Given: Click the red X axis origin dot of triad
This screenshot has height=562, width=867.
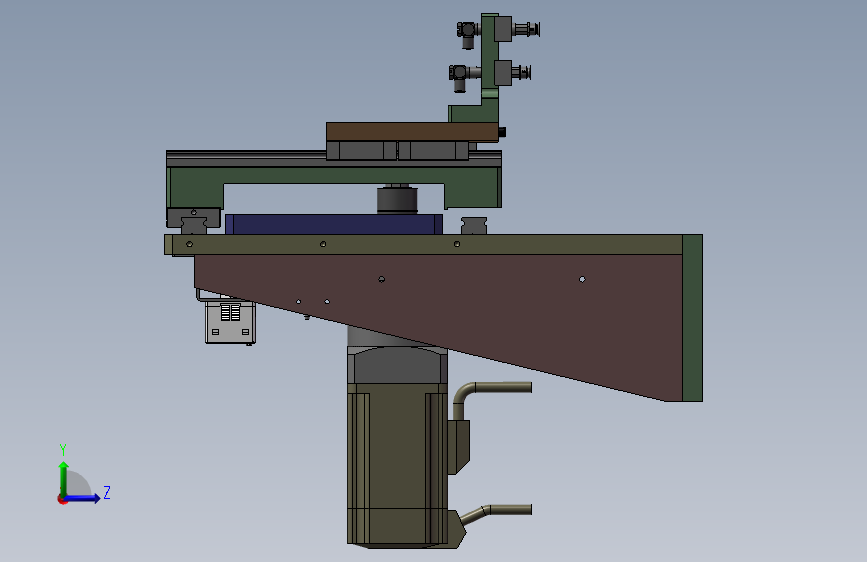Looking at the screenshot, I should tap(62, 499).
